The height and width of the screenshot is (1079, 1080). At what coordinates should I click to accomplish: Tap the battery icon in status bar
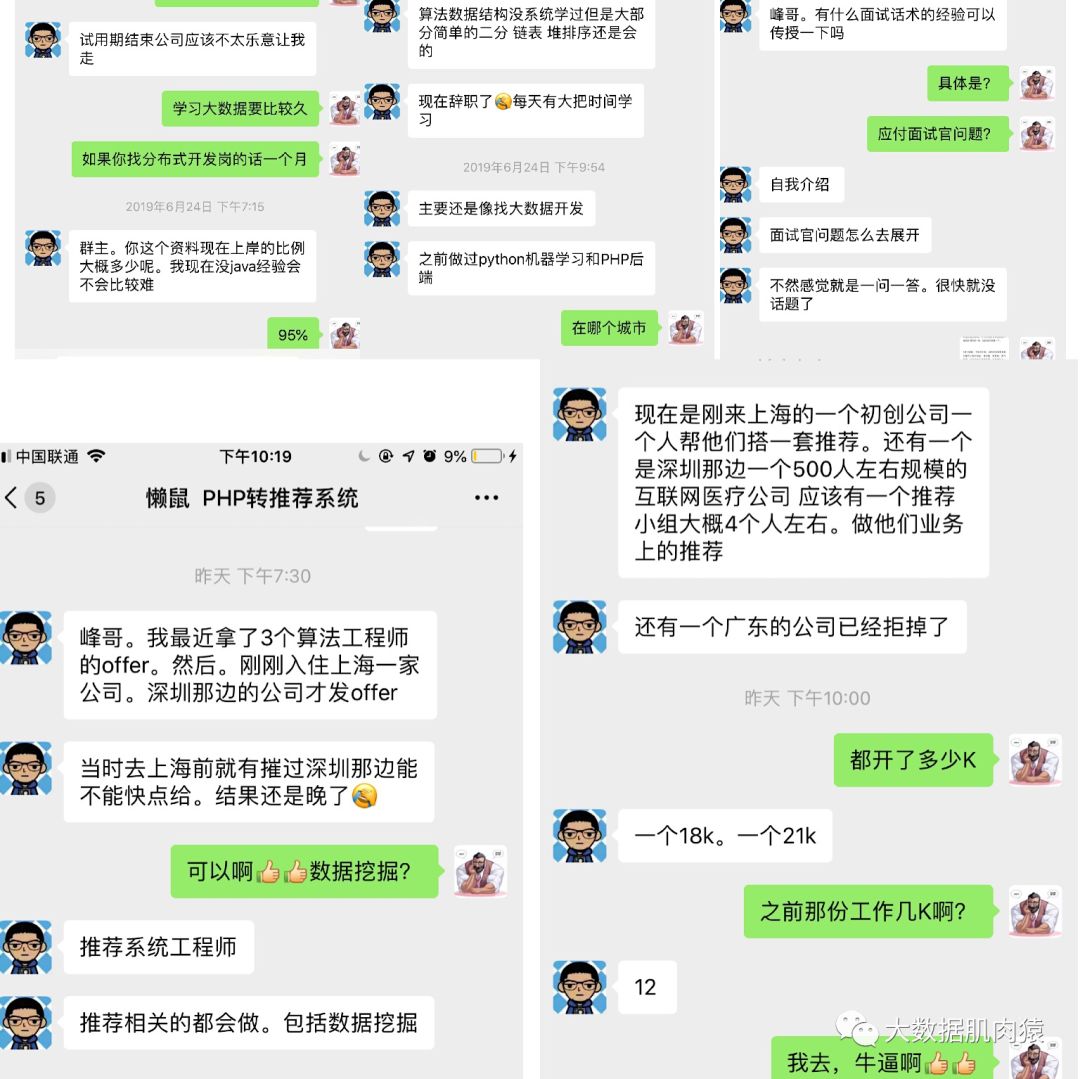coord(488,456)
